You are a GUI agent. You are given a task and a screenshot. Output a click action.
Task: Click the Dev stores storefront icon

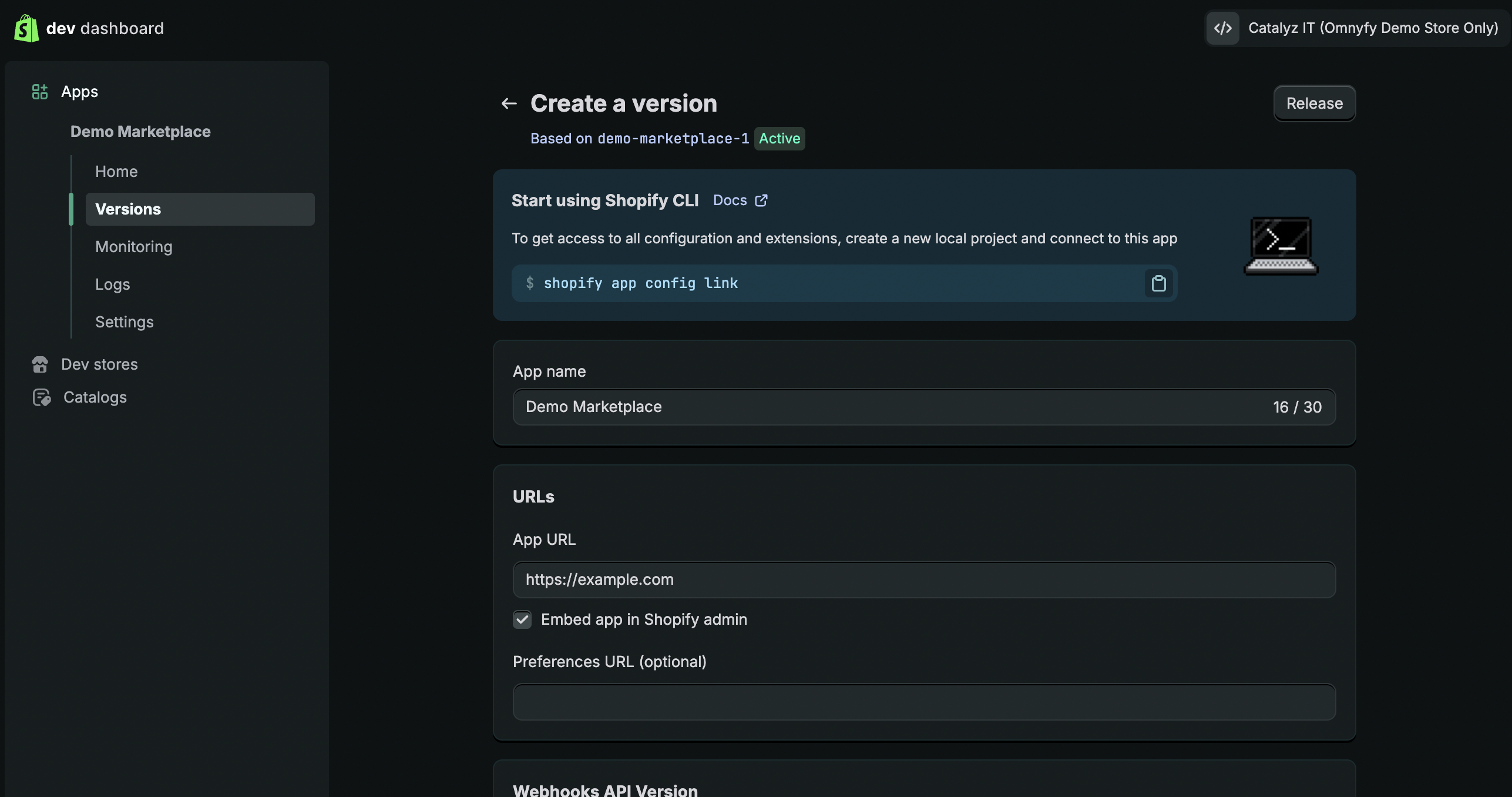pyautogui.click(x=40, y=364)
